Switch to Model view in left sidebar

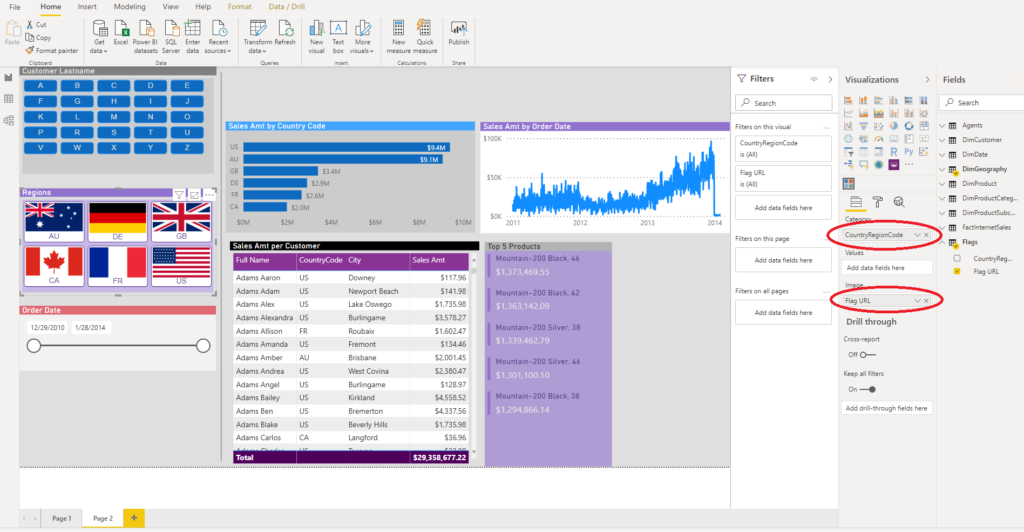tap(8, 120)
